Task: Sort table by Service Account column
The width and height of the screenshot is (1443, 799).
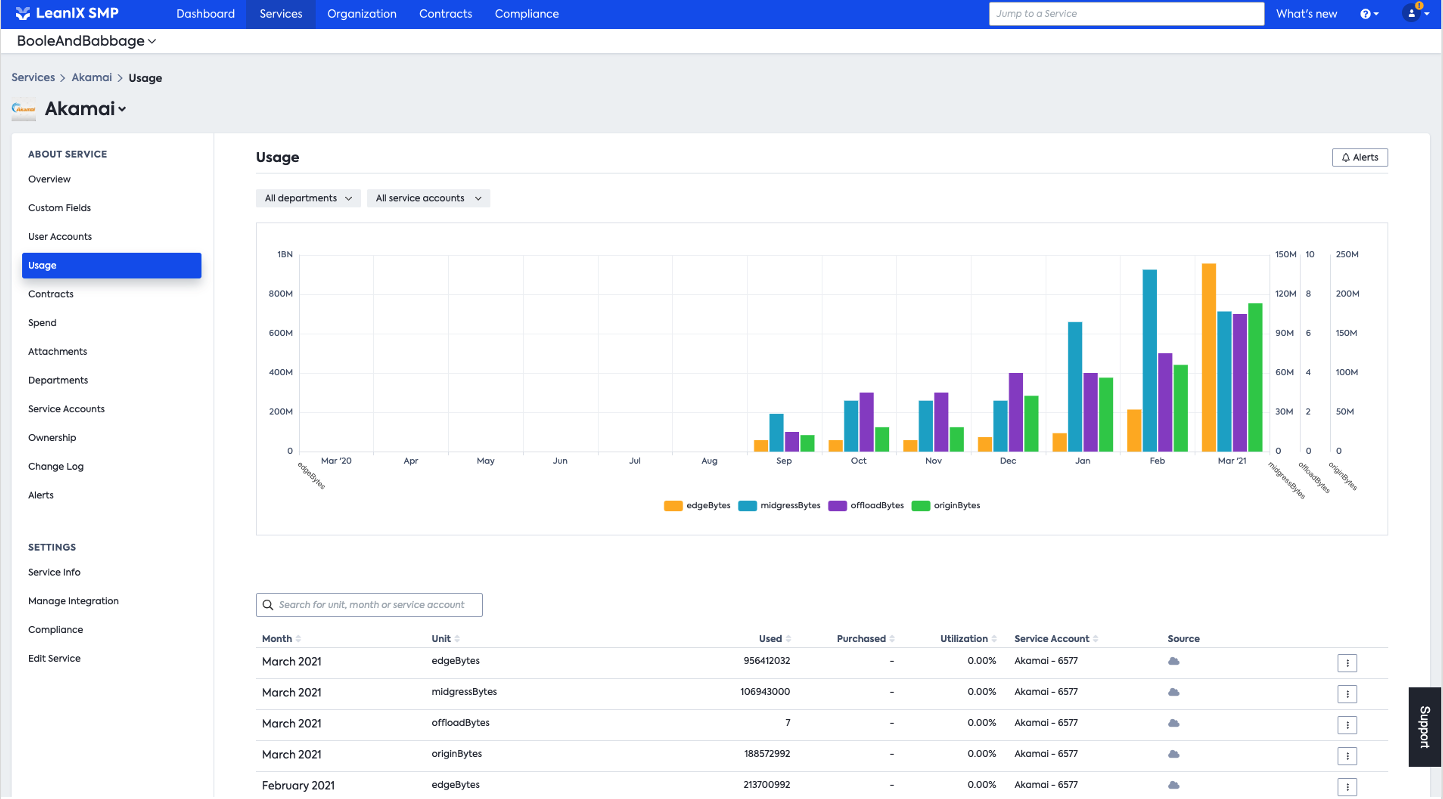Action: 1055,638
